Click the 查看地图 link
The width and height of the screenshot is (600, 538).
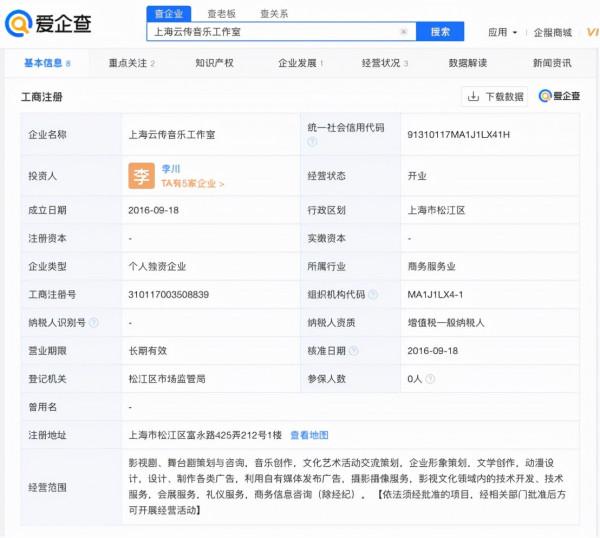[309, 435]
